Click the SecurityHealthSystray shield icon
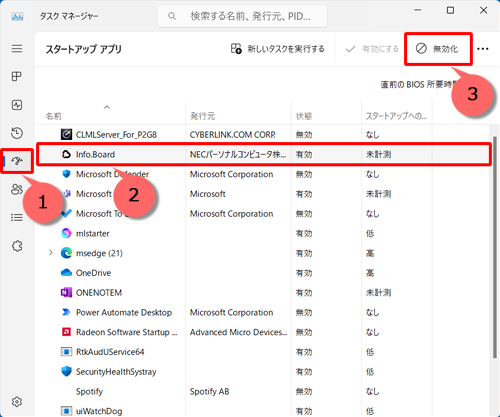Viewport: 500px width, 417px height. click(66, 371)
